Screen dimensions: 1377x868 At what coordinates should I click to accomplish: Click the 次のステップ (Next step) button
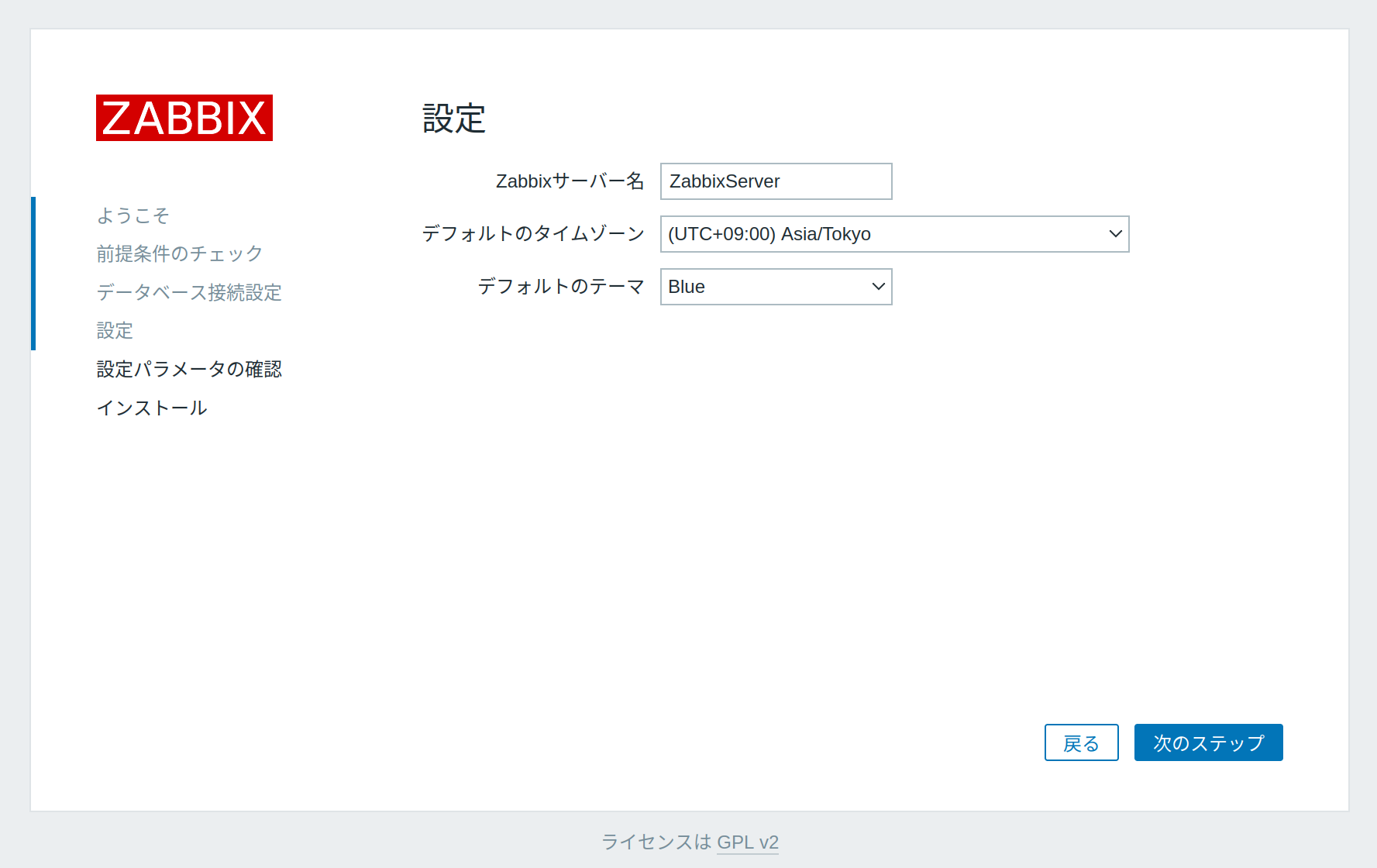1208,742
